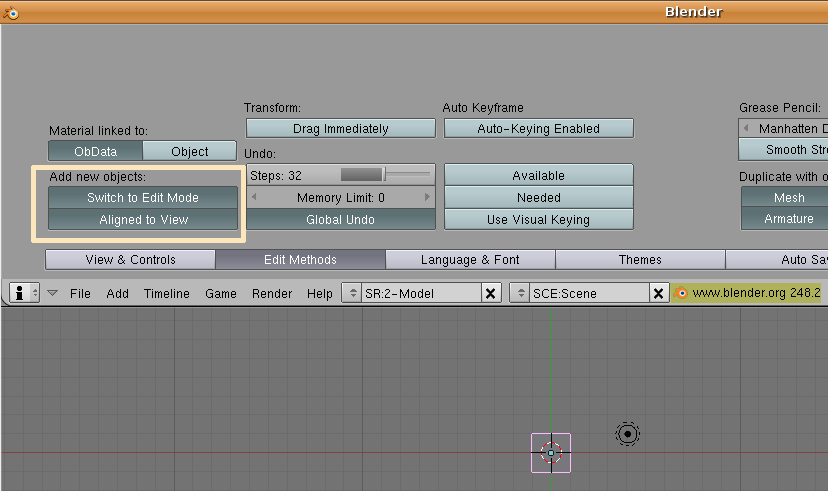Open the Add menu
The width and height of the screenshot is (828, 491).
pyautogui.click(x=117, y=293)
